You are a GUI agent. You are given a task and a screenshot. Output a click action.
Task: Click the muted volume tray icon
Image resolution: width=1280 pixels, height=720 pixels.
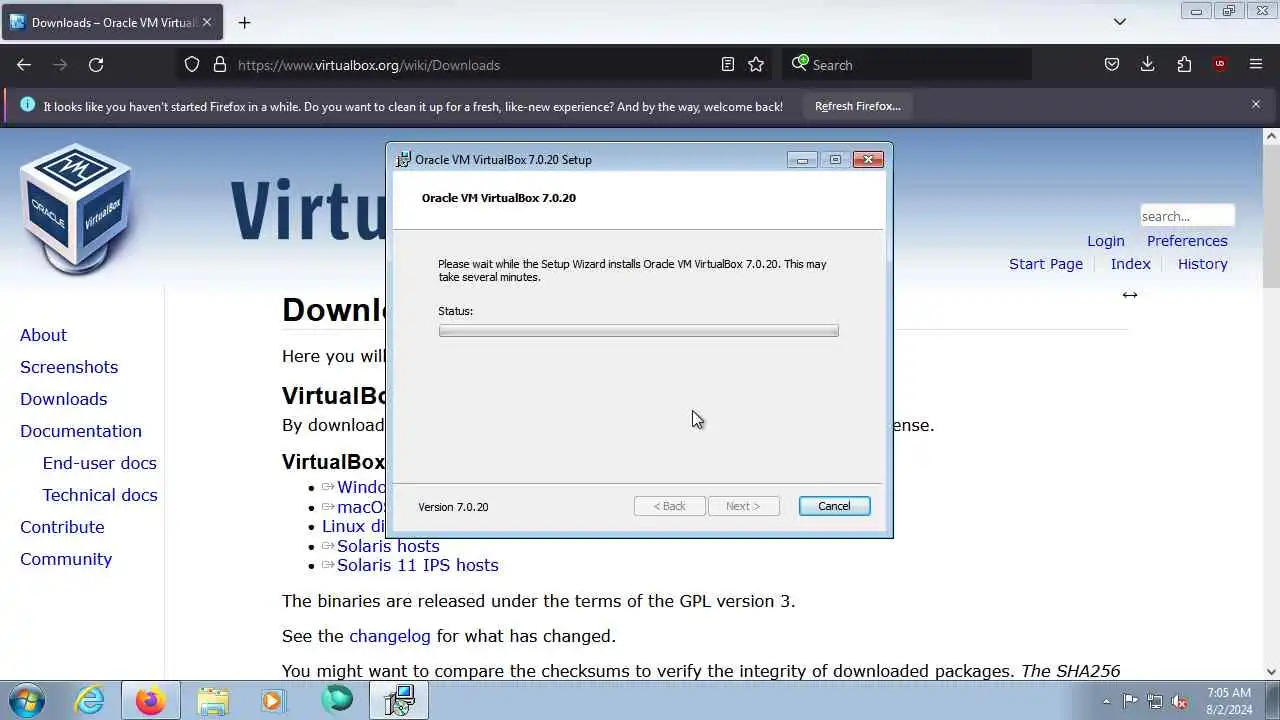click(1180, 701)
